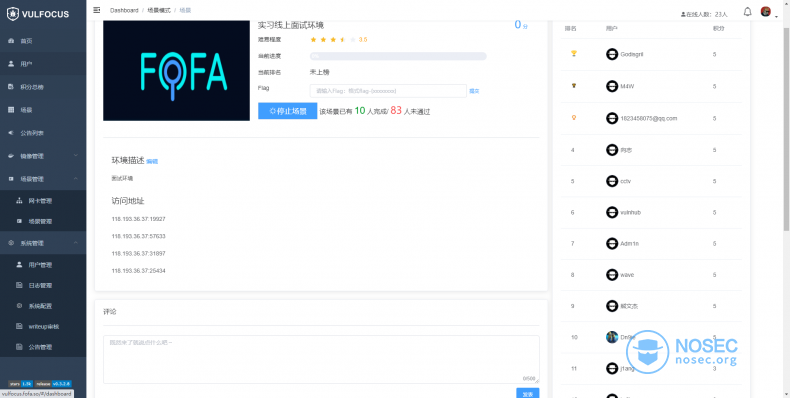Click the 积分总榜 icon in sidebar
790x398 pixels.
point(12,87)
